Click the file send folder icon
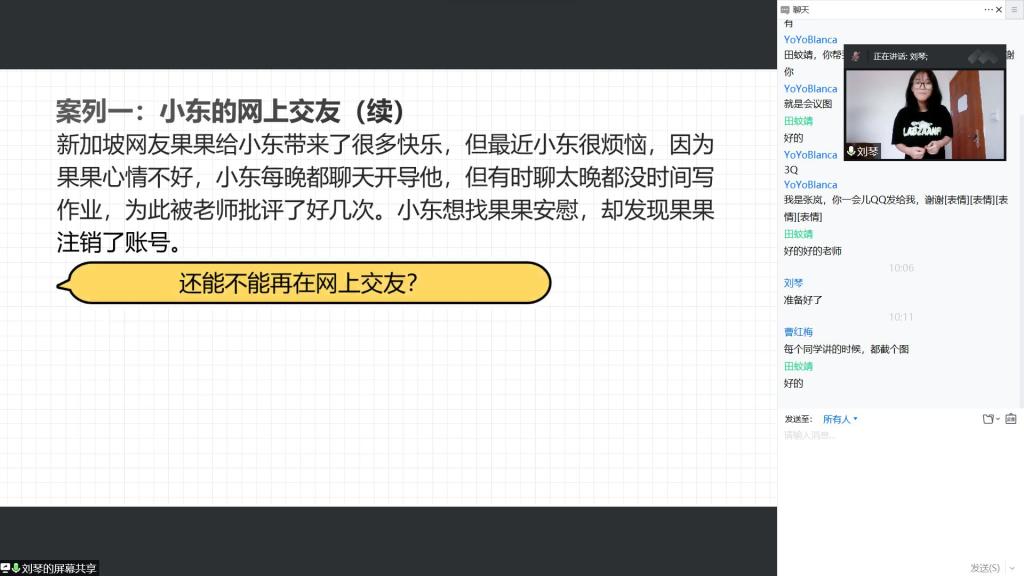The width and height of the screenshot is (1024, 576). click(x=987, y=419)
